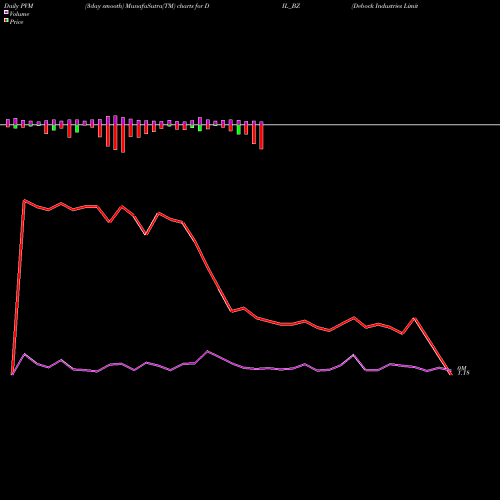Viewport: 500px width, 500px height.
Task: Click the magenta Volume legend swatch
Action: [x=6, y=12]
